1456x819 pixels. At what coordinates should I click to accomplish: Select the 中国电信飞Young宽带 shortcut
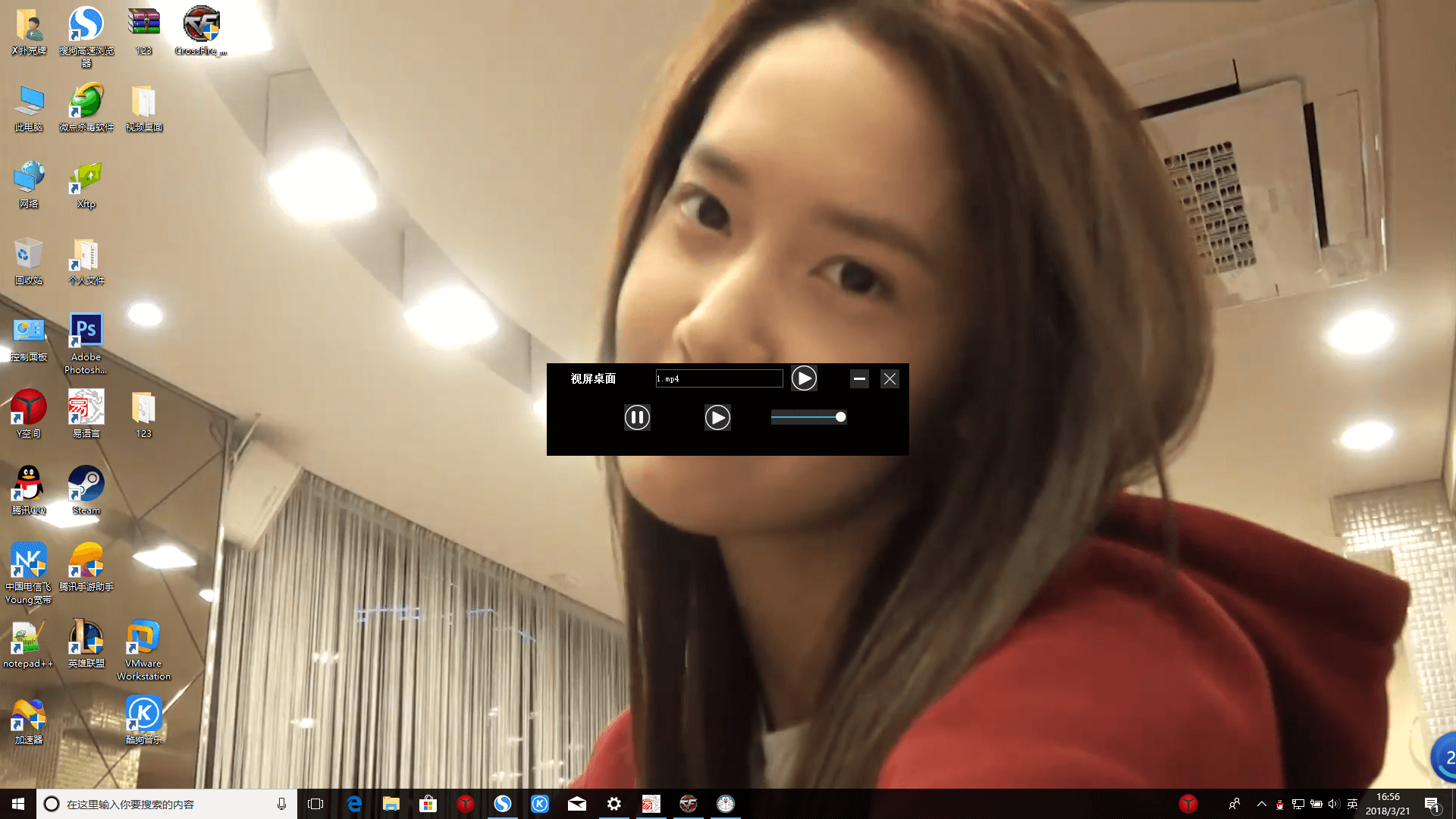(29, 573)
